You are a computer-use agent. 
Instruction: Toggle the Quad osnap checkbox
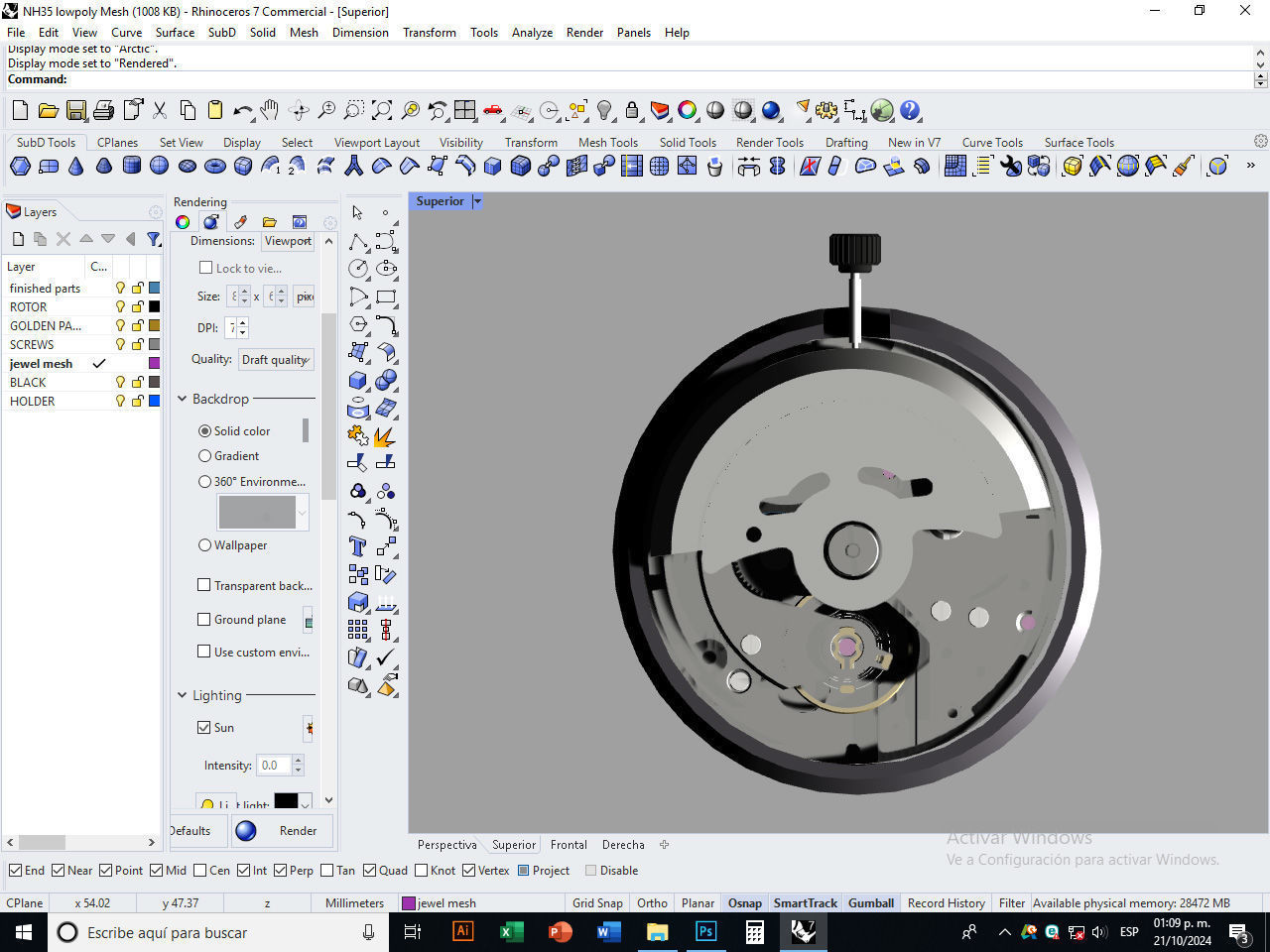[370, 871]
